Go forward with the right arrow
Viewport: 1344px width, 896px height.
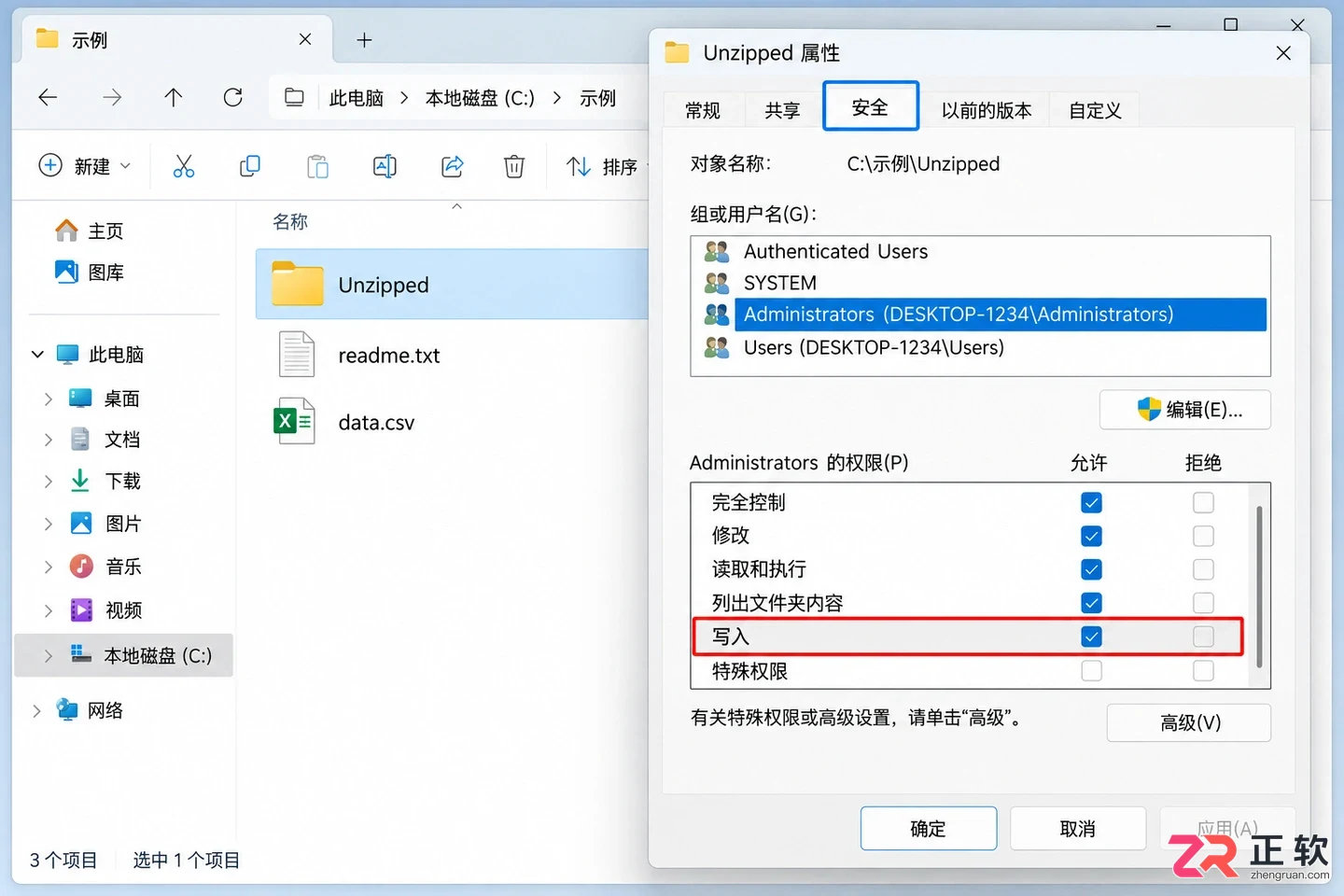(x=112, y=97)
